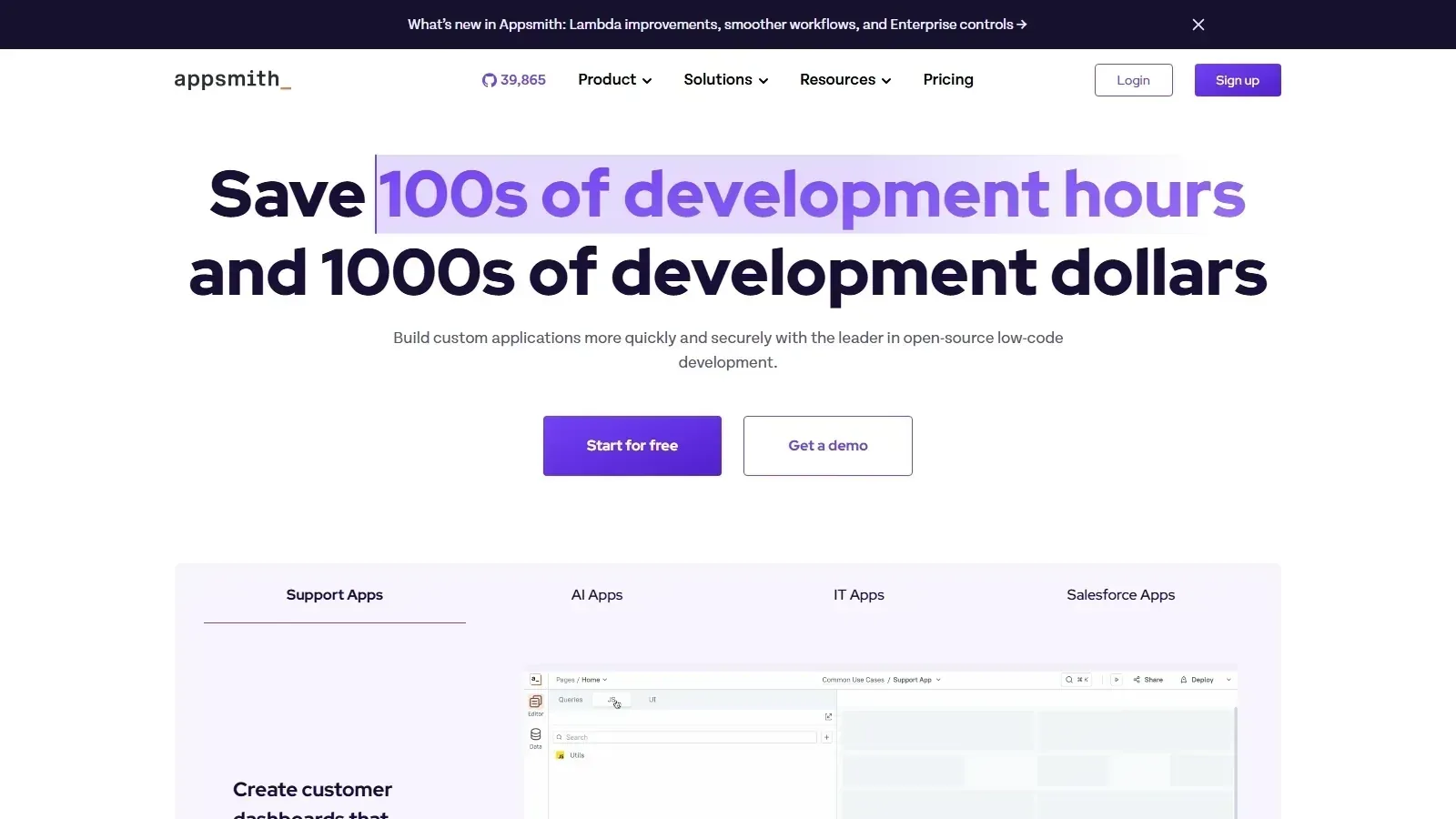
Task: Click the Support App dropdown in demo preview
Action: [x=916, y=680]
